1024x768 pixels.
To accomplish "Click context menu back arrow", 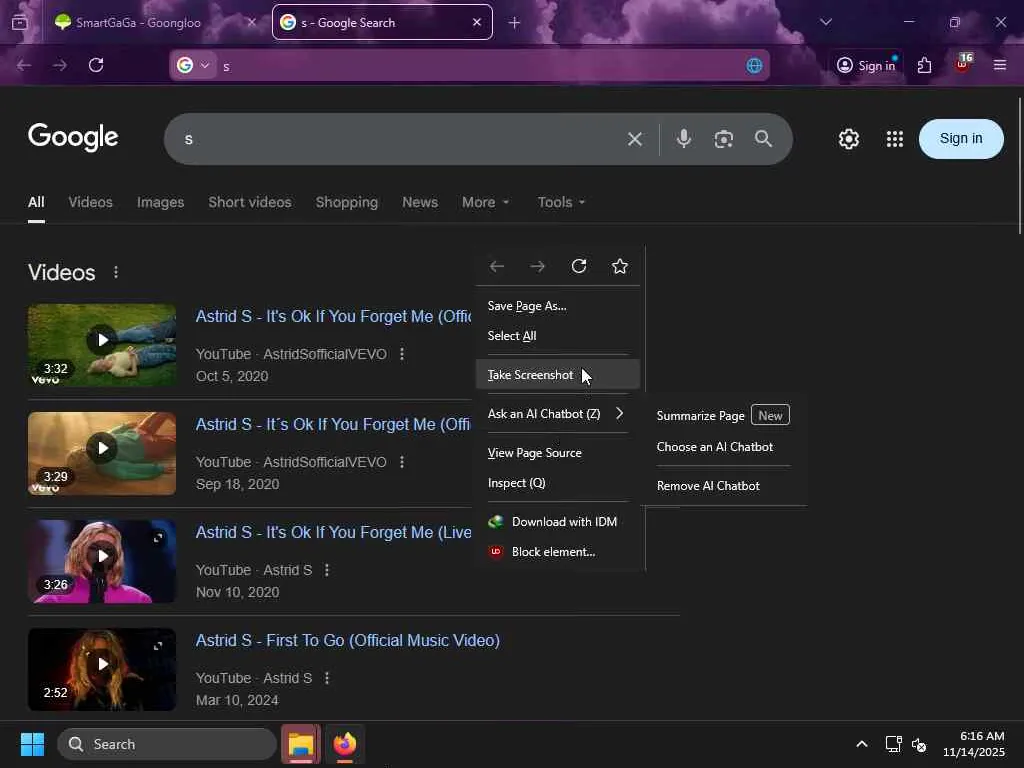I will [x=497, y=266].
